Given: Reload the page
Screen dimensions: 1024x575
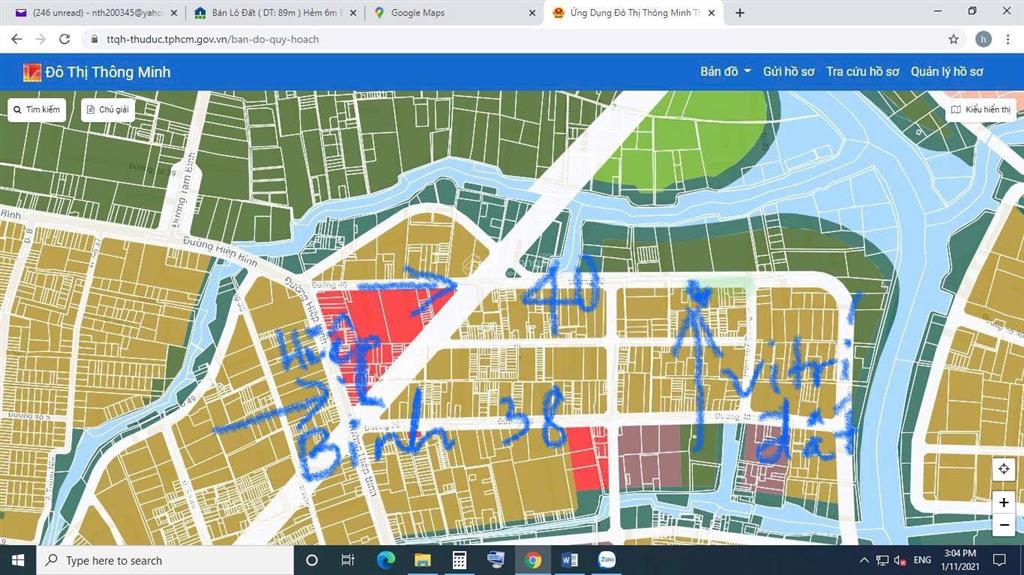Looking at the screenshot, I should click(x=65, y=39).
